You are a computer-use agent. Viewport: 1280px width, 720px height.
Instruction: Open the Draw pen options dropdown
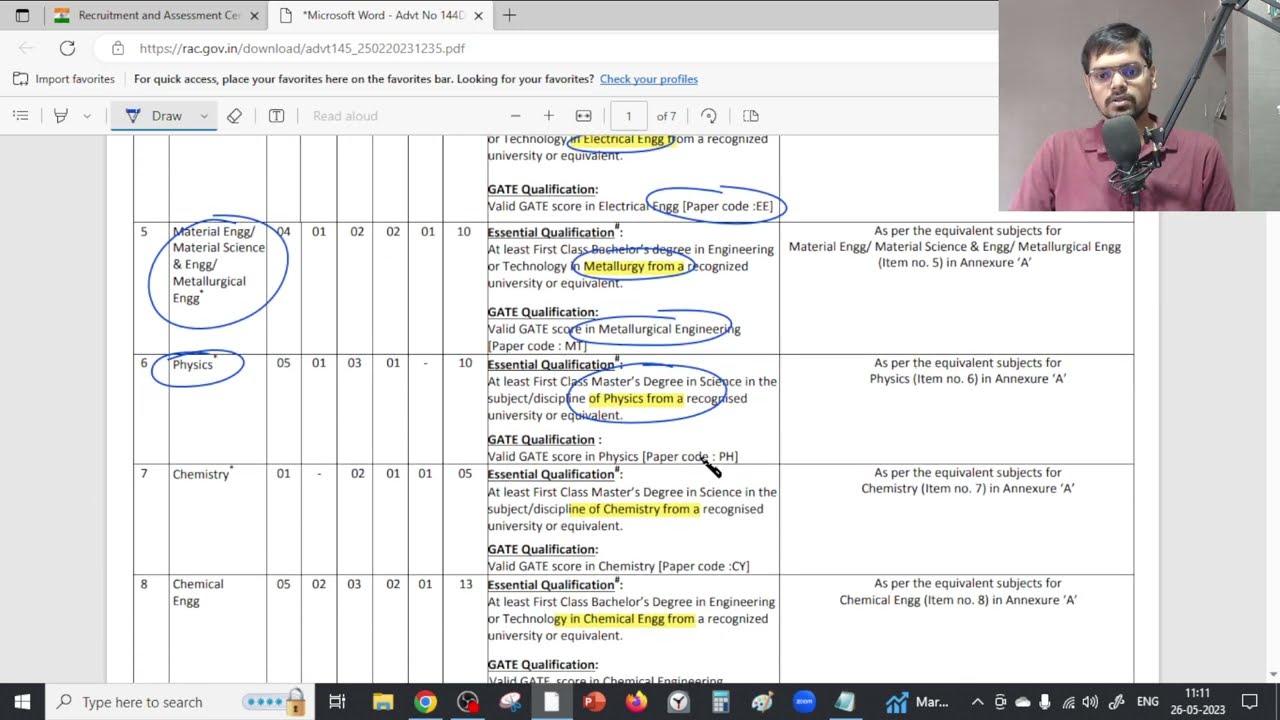(204, 116)
